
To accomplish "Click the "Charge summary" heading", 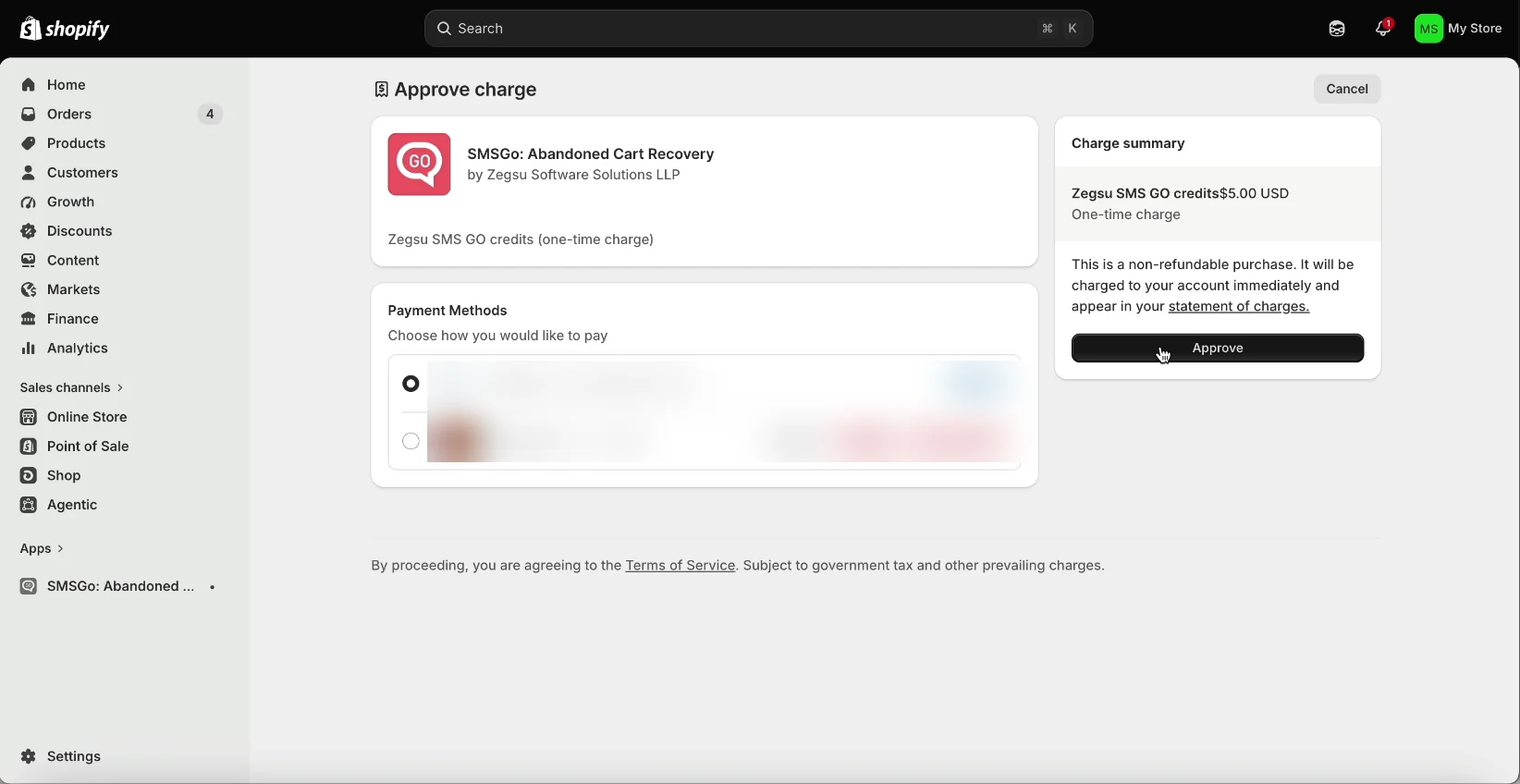I will [x=1128, y=144].
